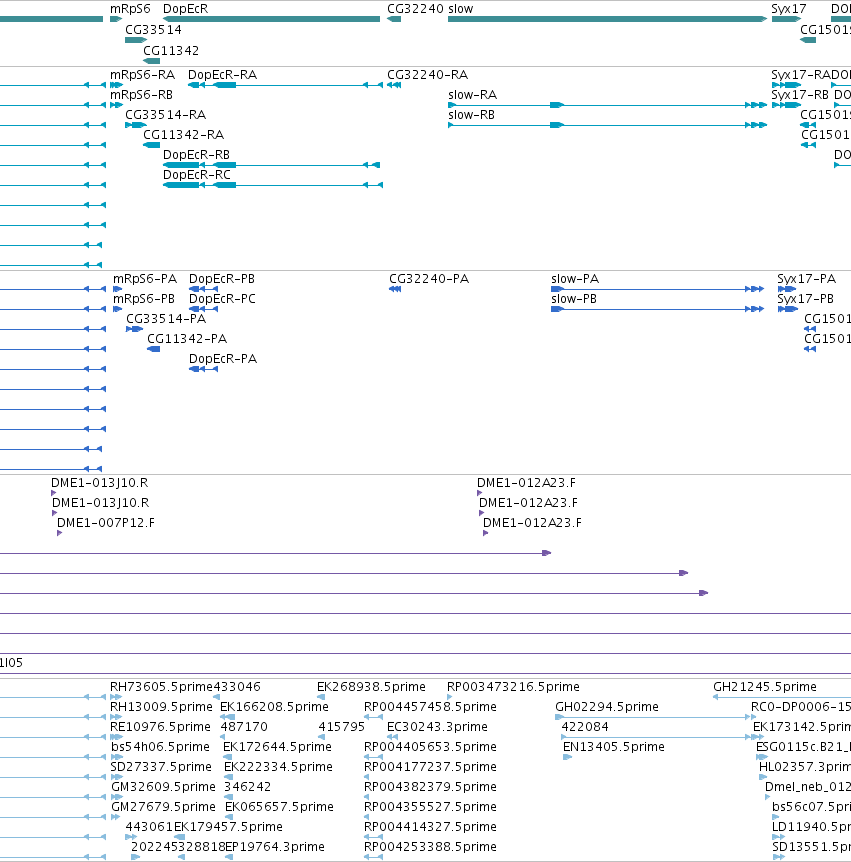Select the mRpS6 gene feature label
Screen dimensions: 851x862
[130, 9]
